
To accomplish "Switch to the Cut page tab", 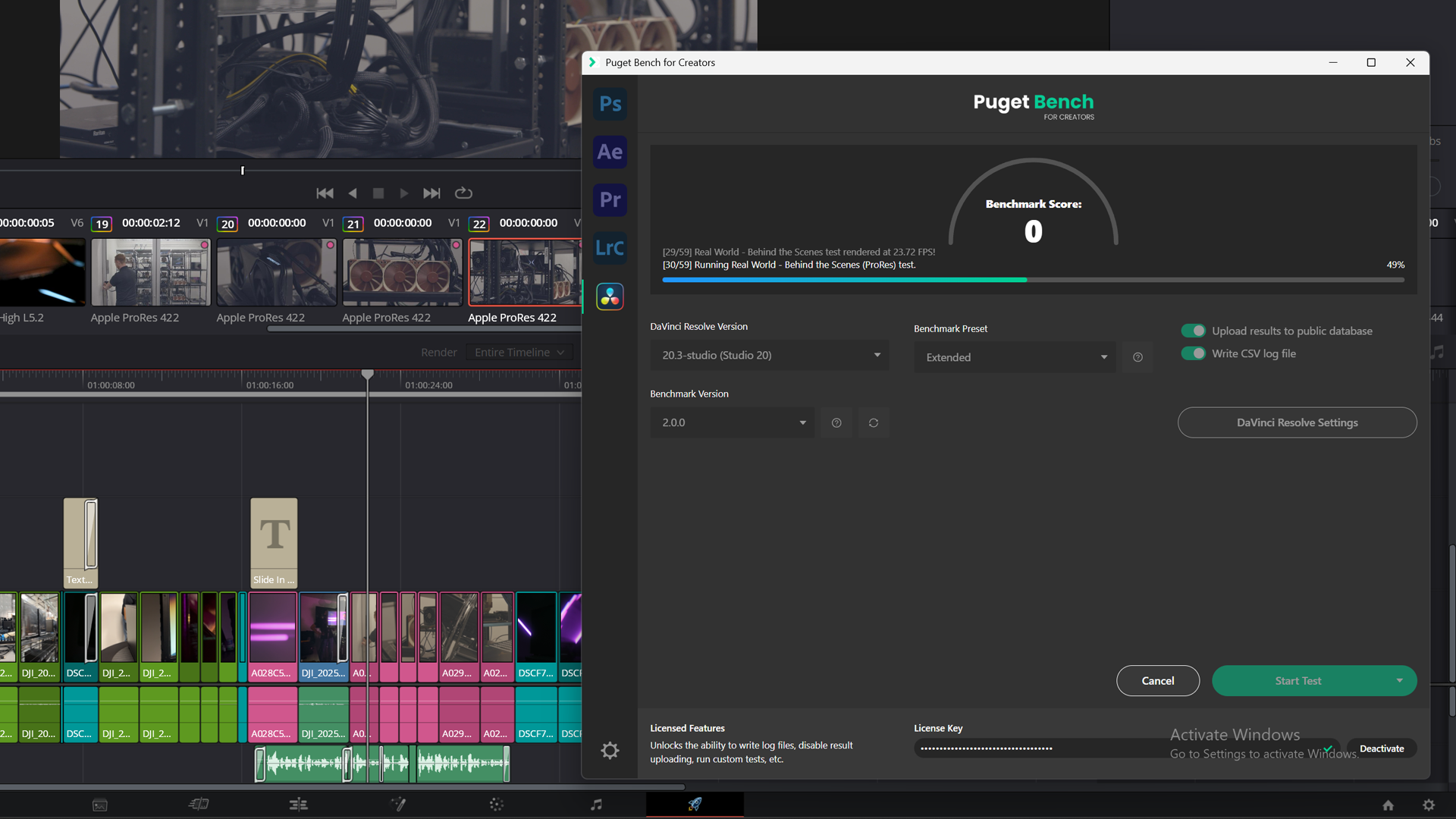I will (x=199, y=805).
